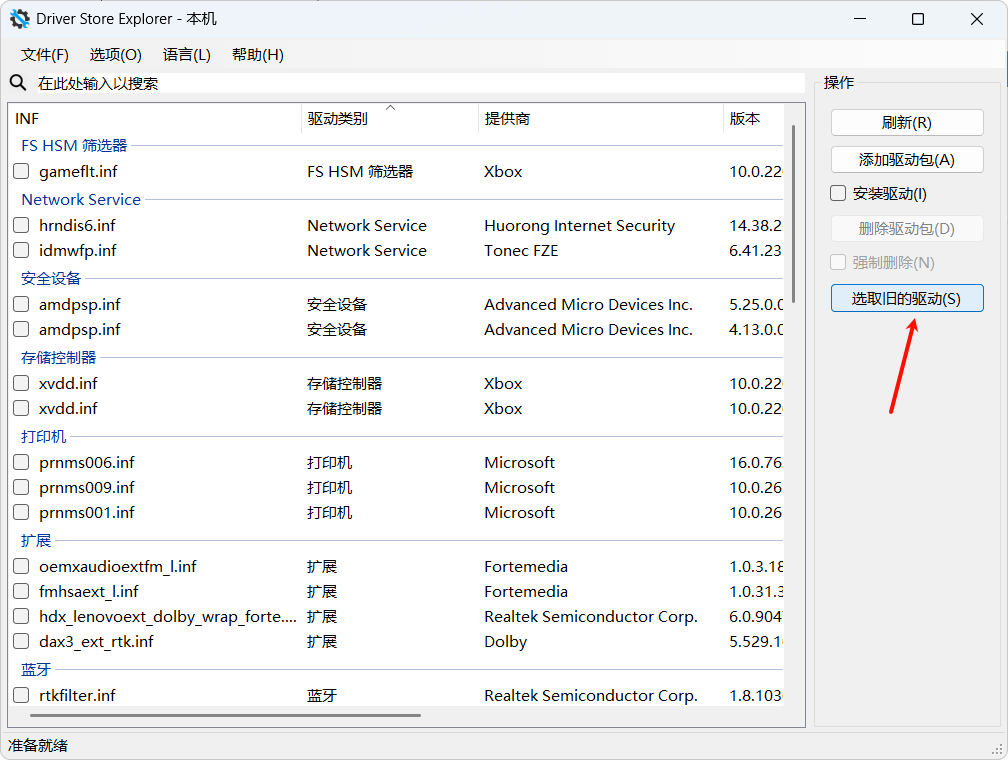This screenshot has width=1008, height=760.
Task: Open the 文件(F) menu
Action: (x=45, y=55)
